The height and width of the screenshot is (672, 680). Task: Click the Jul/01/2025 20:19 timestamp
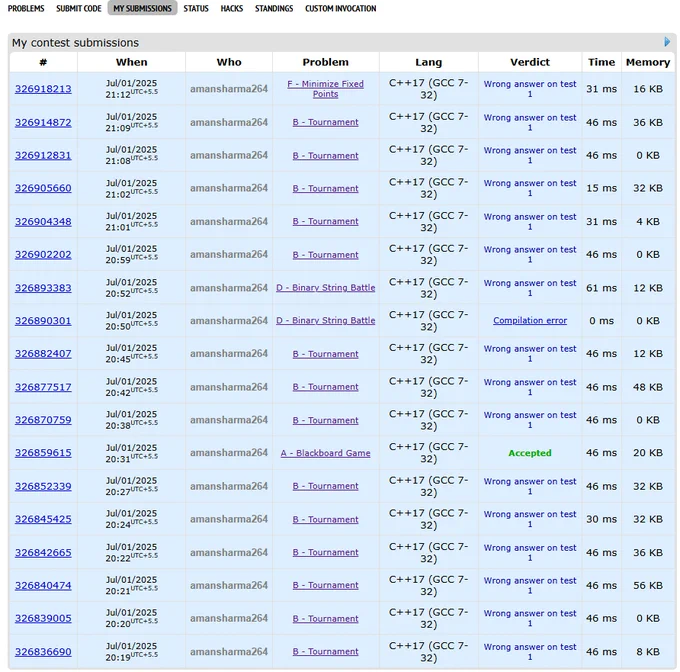(131, 652)
